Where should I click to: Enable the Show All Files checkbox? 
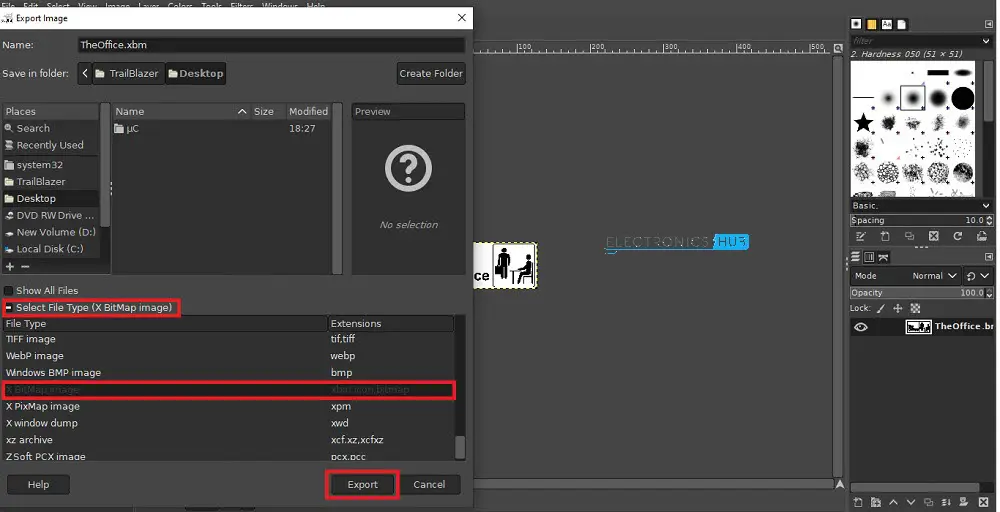point(9,291)
